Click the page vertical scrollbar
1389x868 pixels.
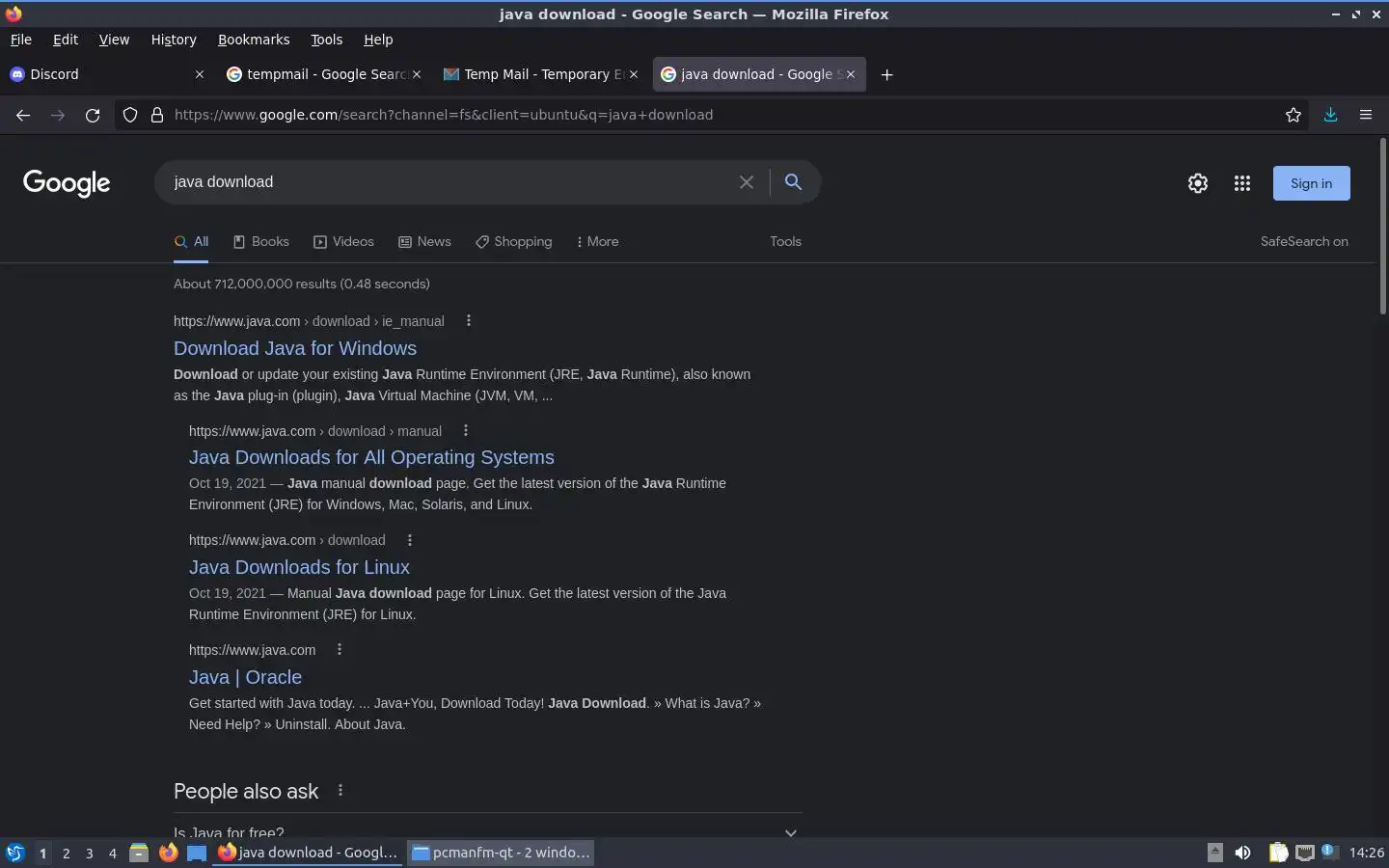point(1382,227)
